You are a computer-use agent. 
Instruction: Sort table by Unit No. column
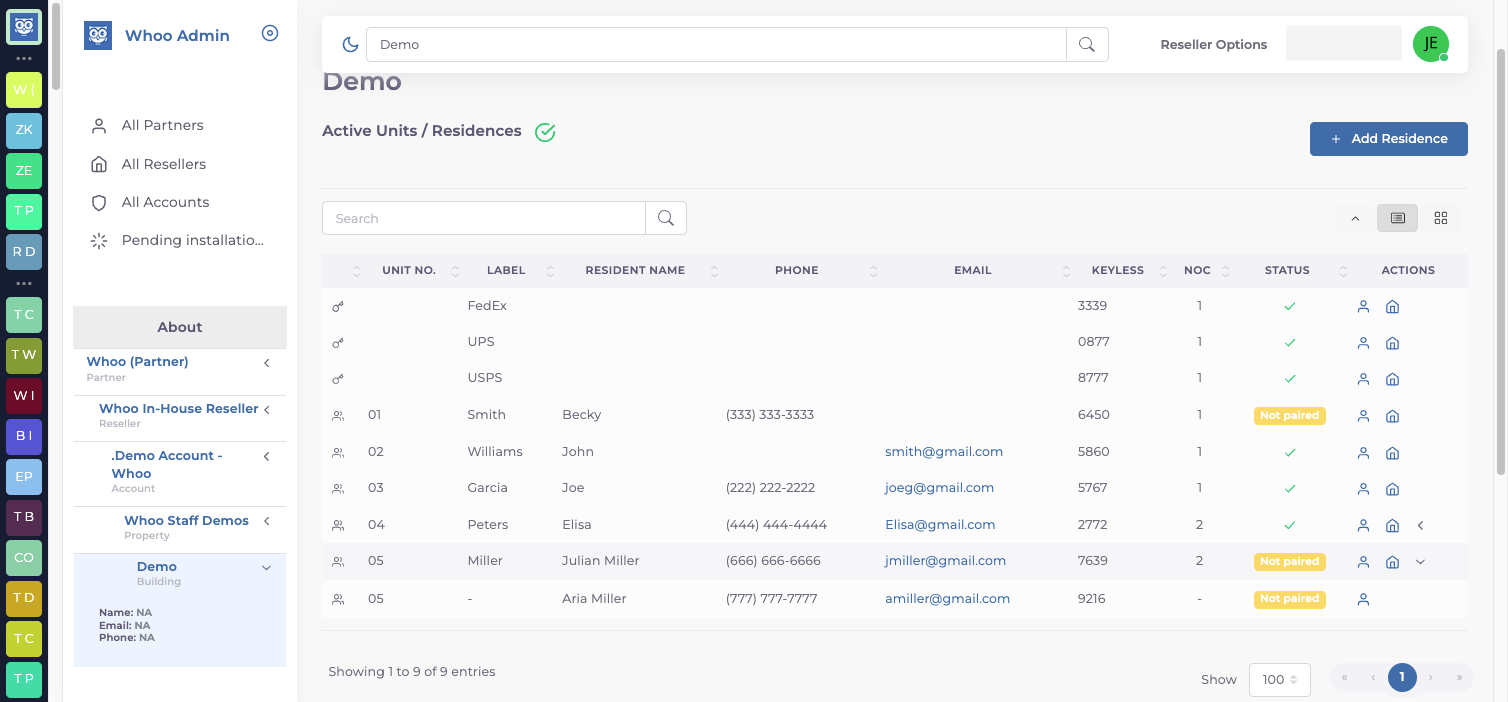[409, 271]
